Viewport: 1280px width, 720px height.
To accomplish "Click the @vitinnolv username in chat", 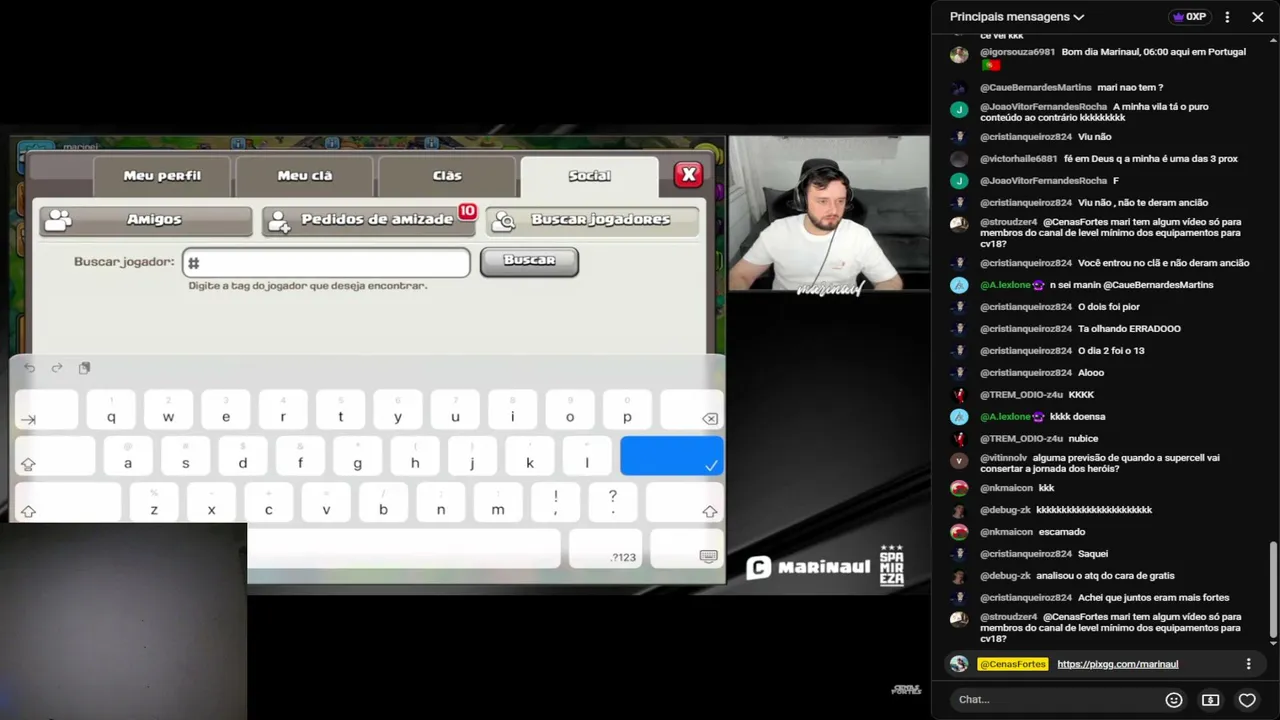I will pos(1003,458).
